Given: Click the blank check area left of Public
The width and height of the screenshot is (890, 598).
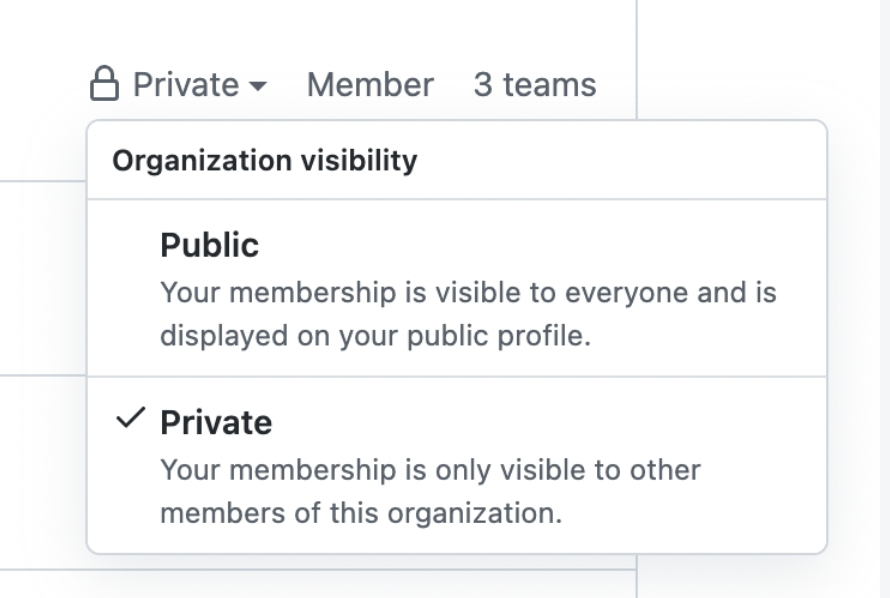Looking at the screenshot, I should pyautogui.click(x=130, y=245).
